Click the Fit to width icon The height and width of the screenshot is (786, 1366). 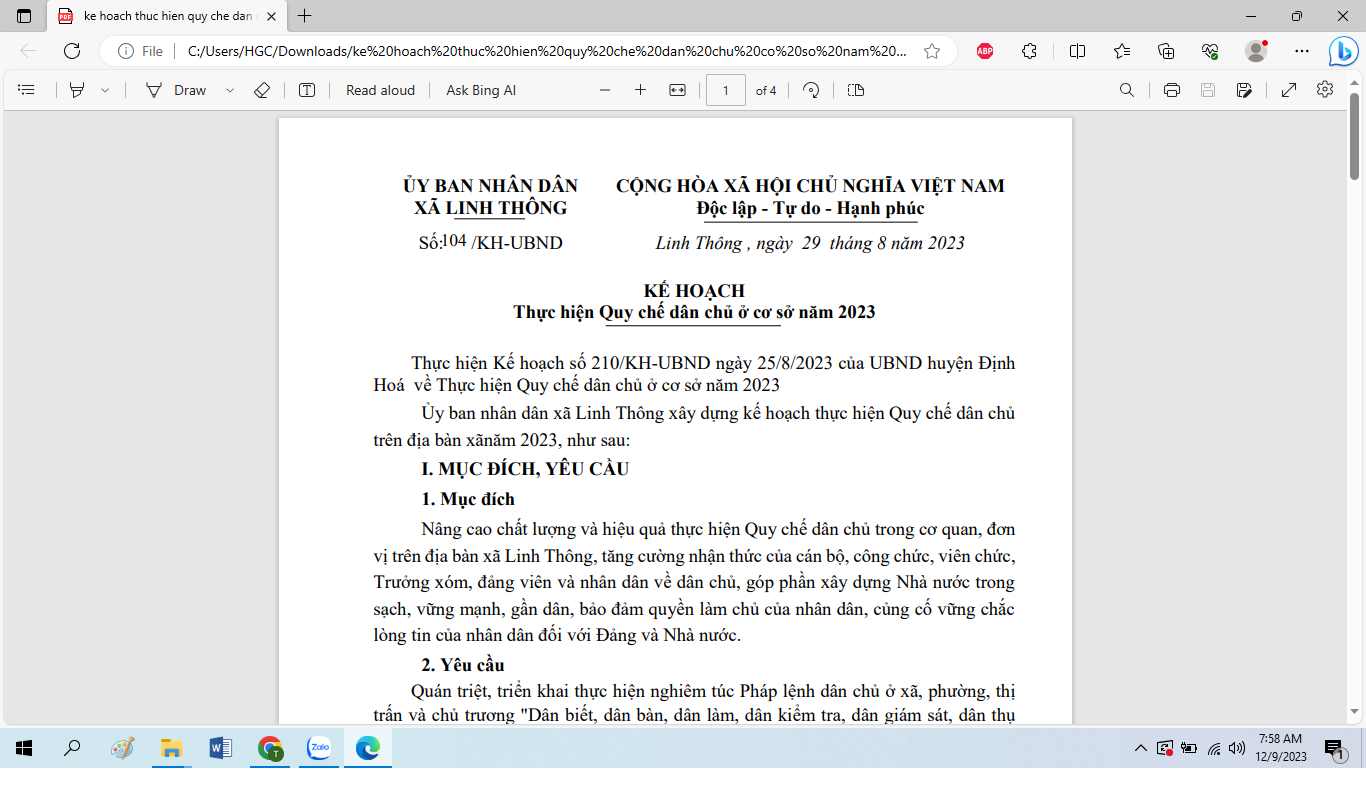(x=677, y=90)
